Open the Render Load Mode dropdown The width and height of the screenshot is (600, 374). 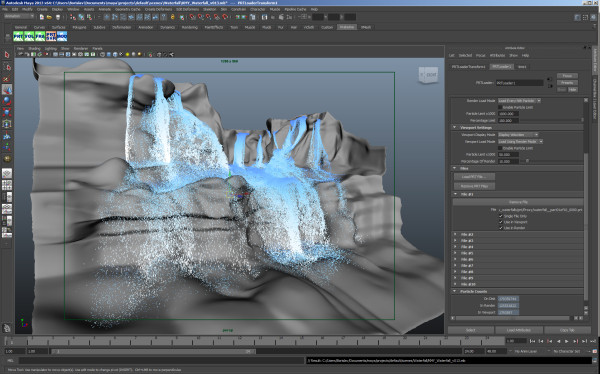pyautogui.click(x=519, y=101)
